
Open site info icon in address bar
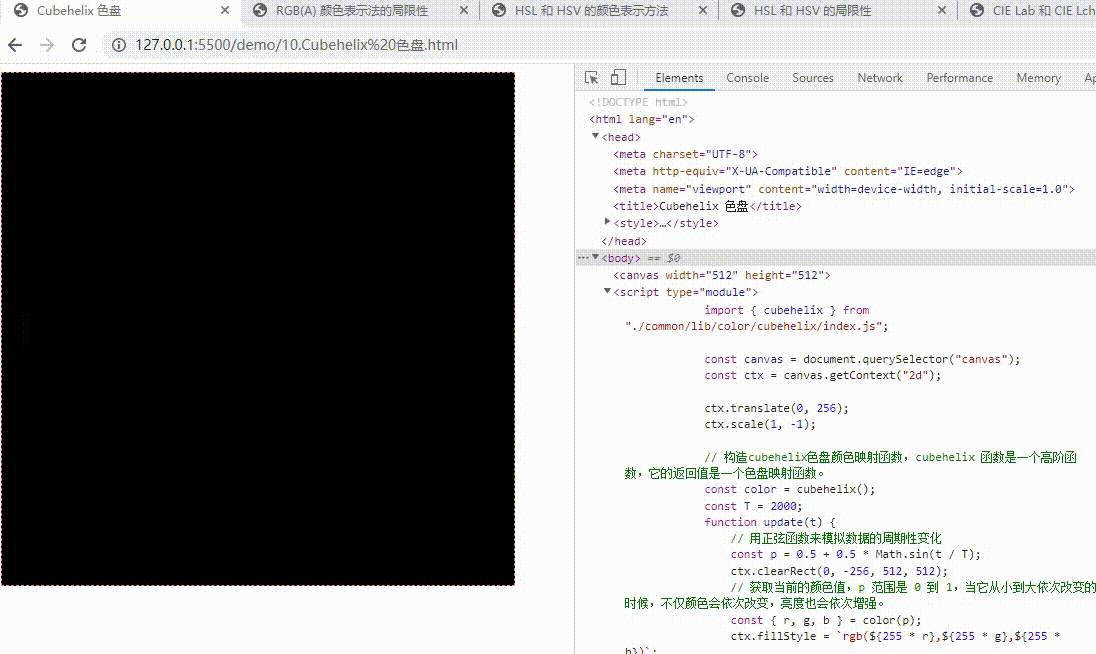119,45
